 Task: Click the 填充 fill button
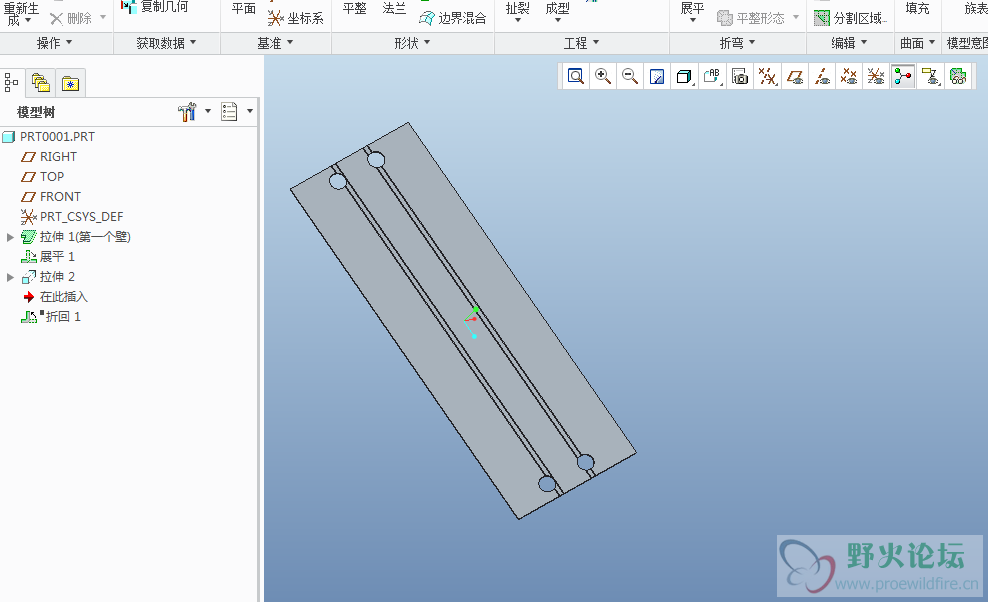[917, 8]
